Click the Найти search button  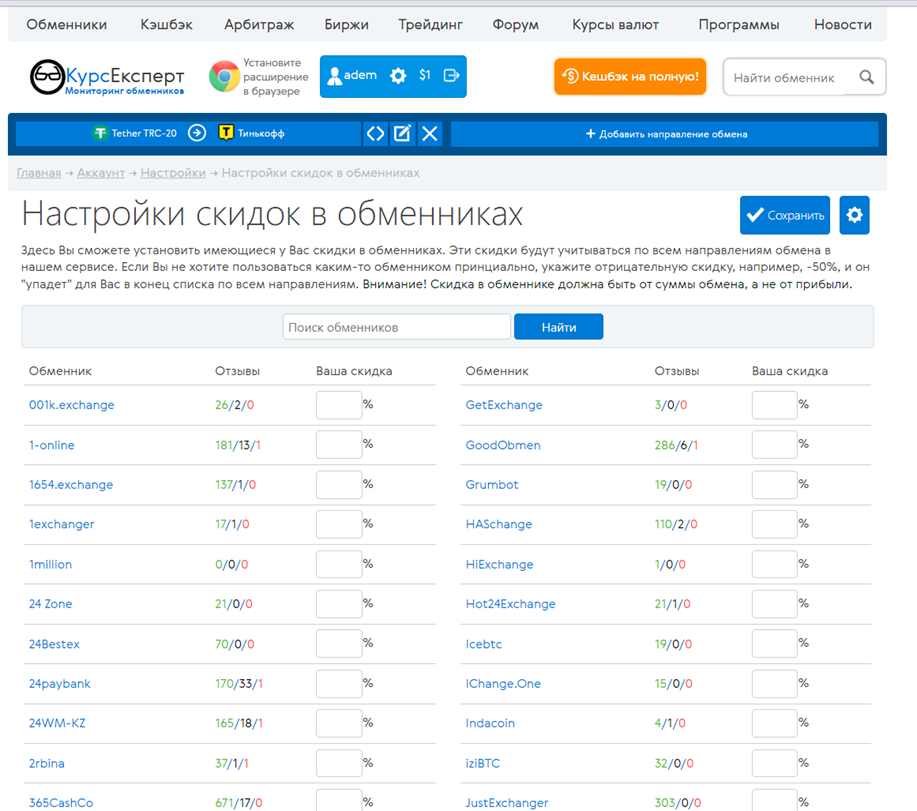559,327
